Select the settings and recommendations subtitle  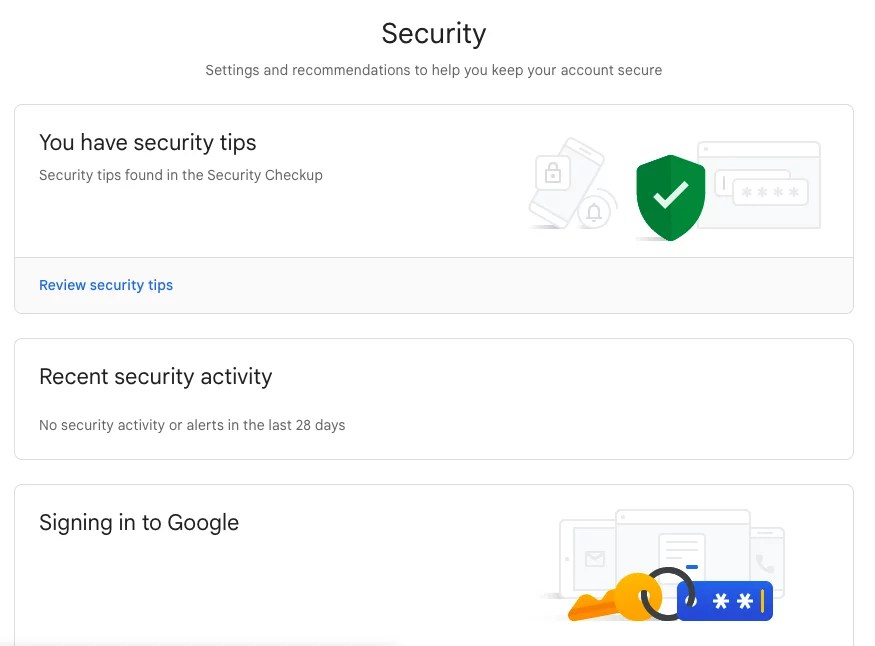[x=433, y=70]
